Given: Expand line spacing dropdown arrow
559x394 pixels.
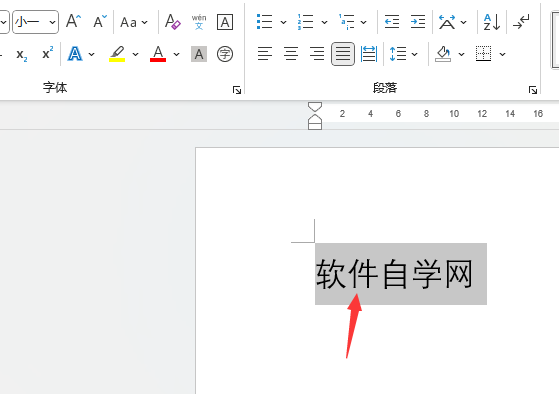Looking at the screenshot, I should pos(415,54).
